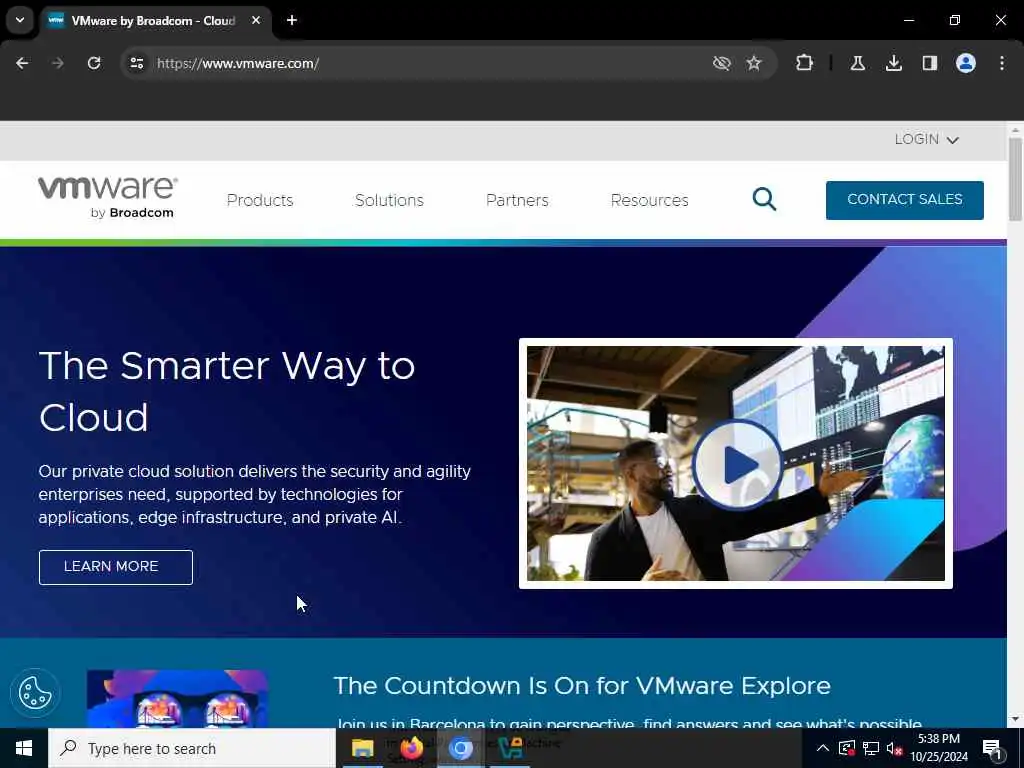Switch to Chrome taskbar icon
This screenshot has width=1024, height=768.
pyautogui.click(x=460, y=748)
